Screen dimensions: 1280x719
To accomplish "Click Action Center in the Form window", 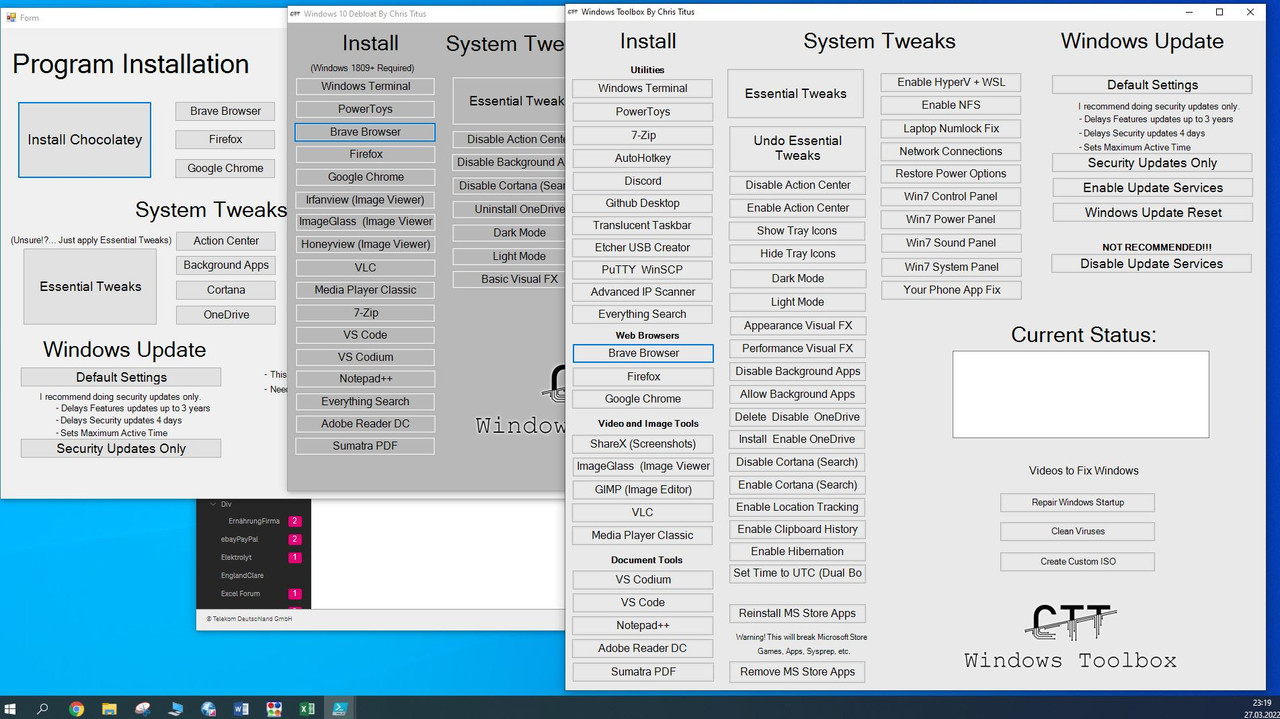I will pos(226,241).
